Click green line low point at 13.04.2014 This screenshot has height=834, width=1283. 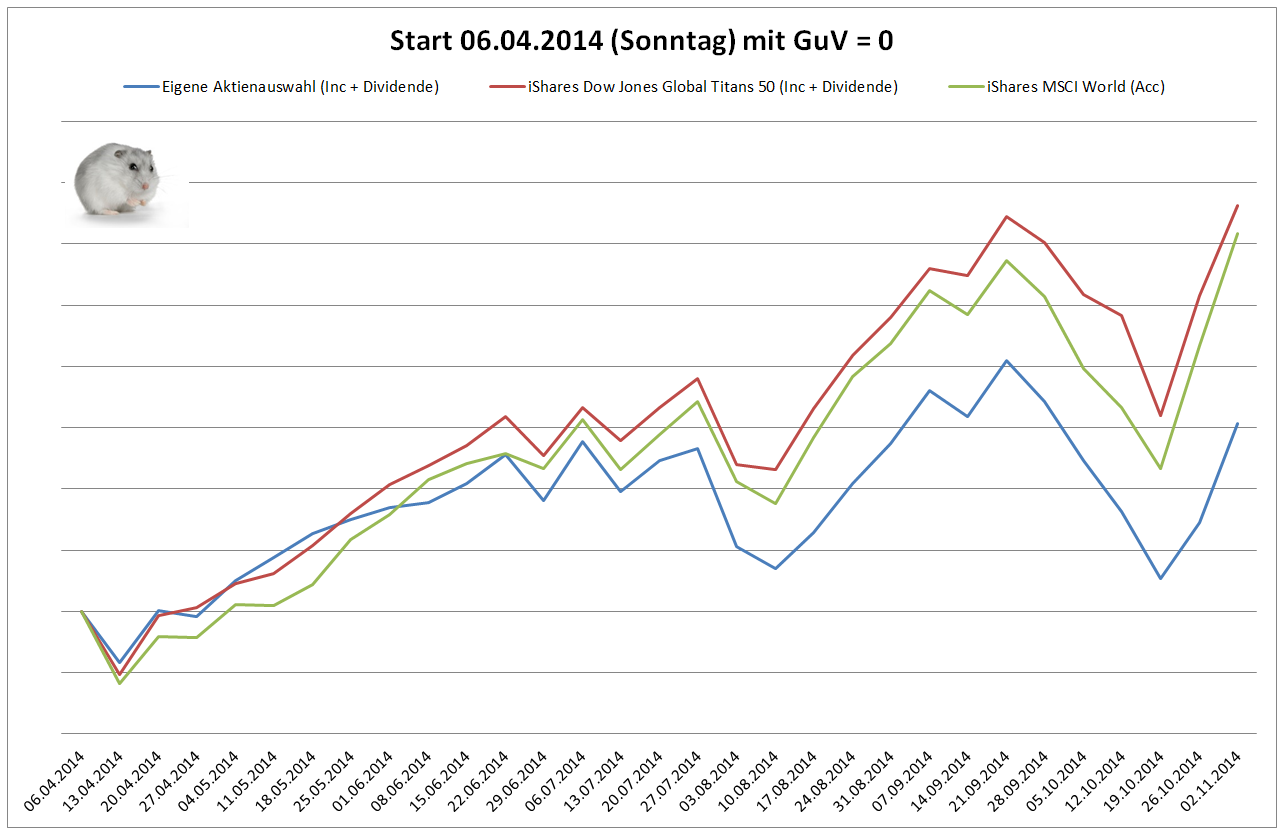point(120,682)
